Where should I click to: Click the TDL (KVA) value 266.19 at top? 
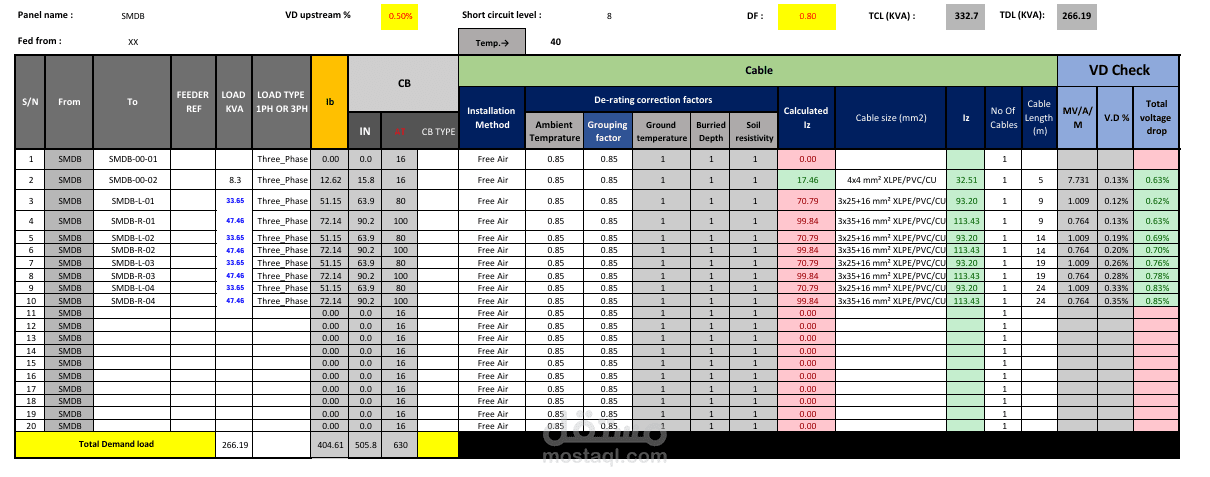(x=1076, y=16)
